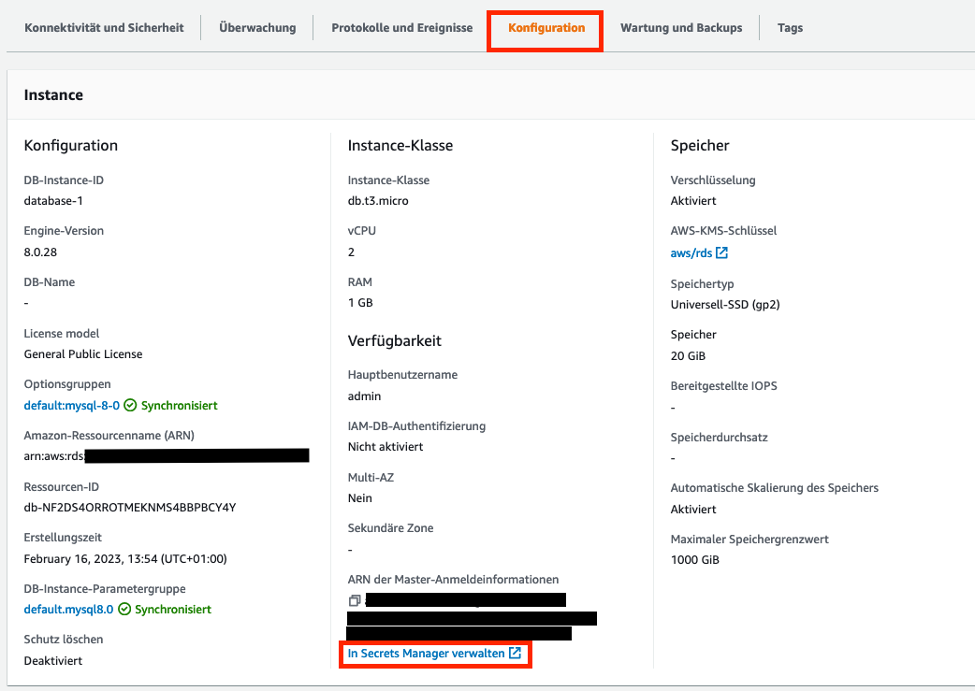
Task: Click the Nicht aktiviert IAM authentication value
Action: 385,447
